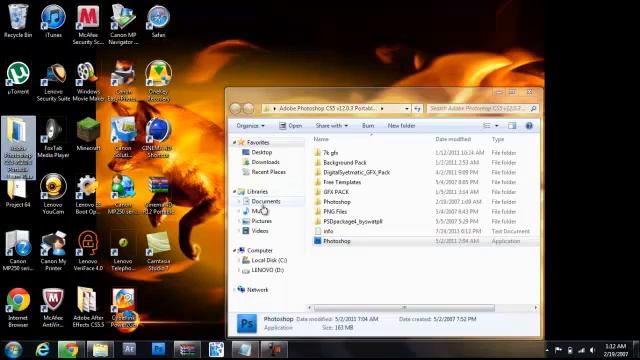Open Lenovo VeriFace 4.0 desktop shortcut

[88, 251]
